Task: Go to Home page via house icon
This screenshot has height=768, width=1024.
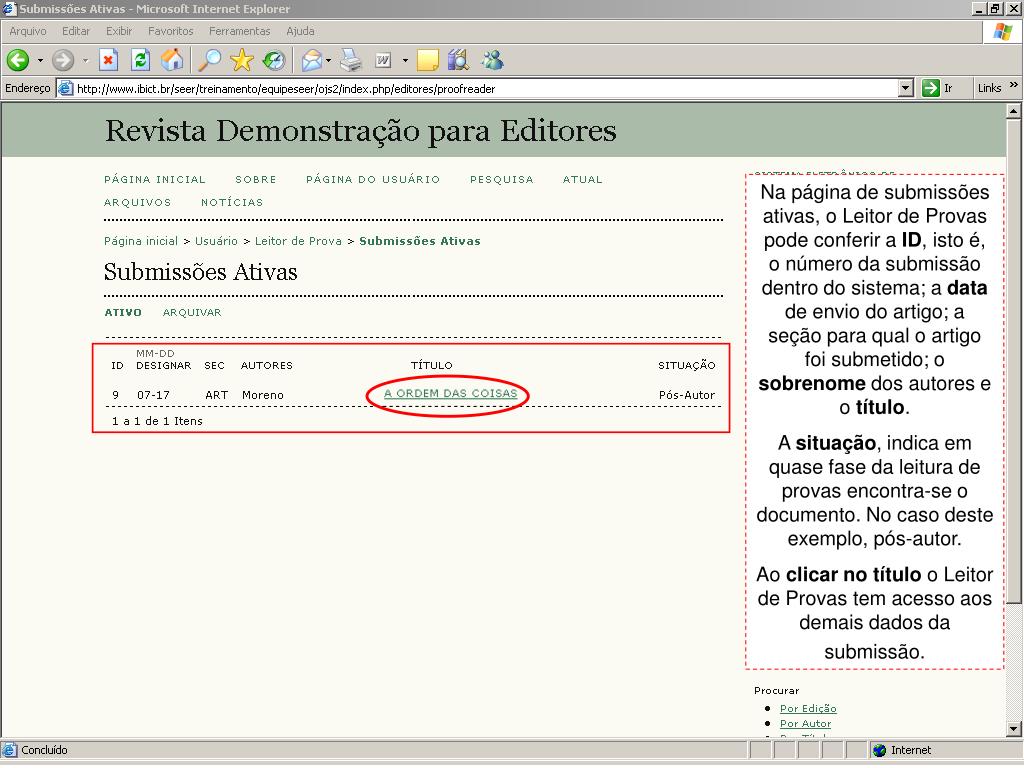Action: pos(172,60)
